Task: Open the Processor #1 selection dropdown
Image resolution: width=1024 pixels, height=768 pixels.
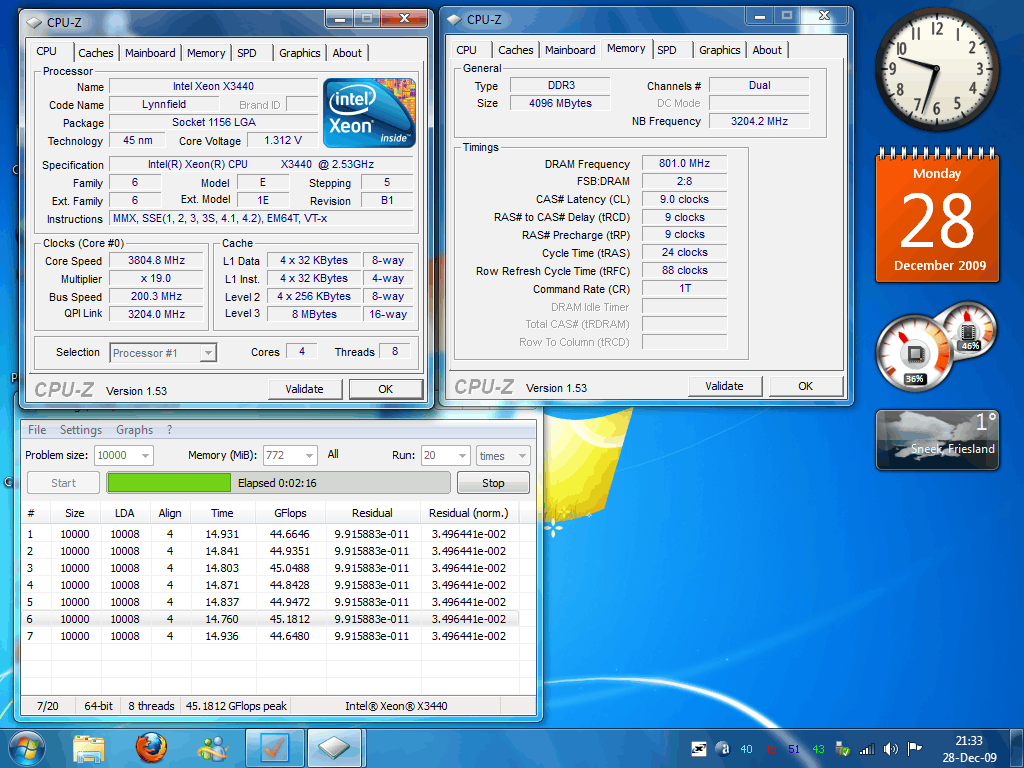Action: 163,353
